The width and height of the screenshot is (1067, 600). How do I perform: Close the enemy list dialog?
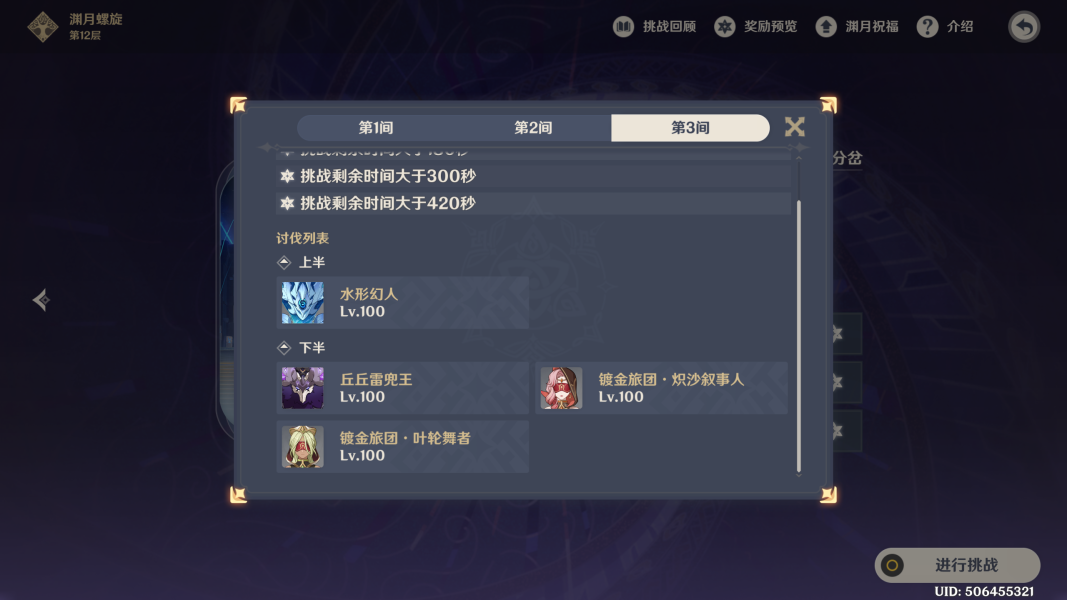point(794,127)
